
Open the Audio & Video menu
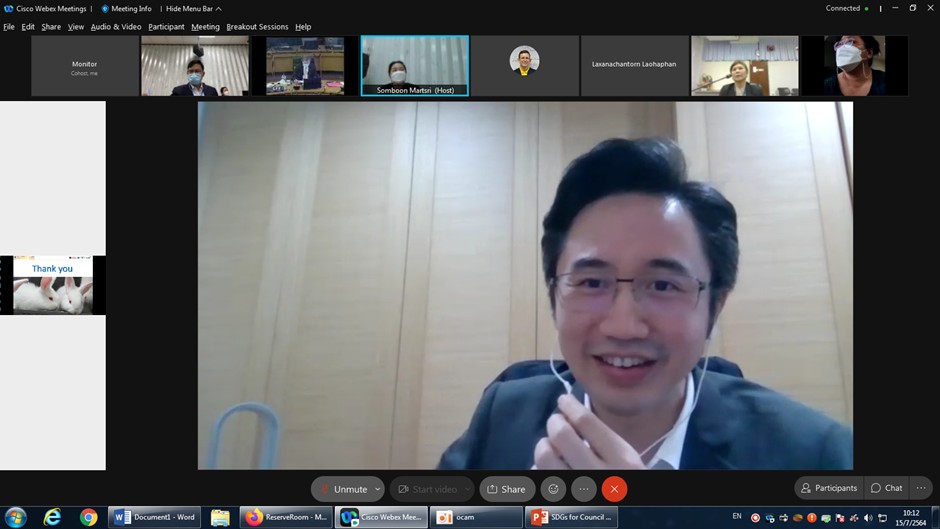(x=116, y=27)
